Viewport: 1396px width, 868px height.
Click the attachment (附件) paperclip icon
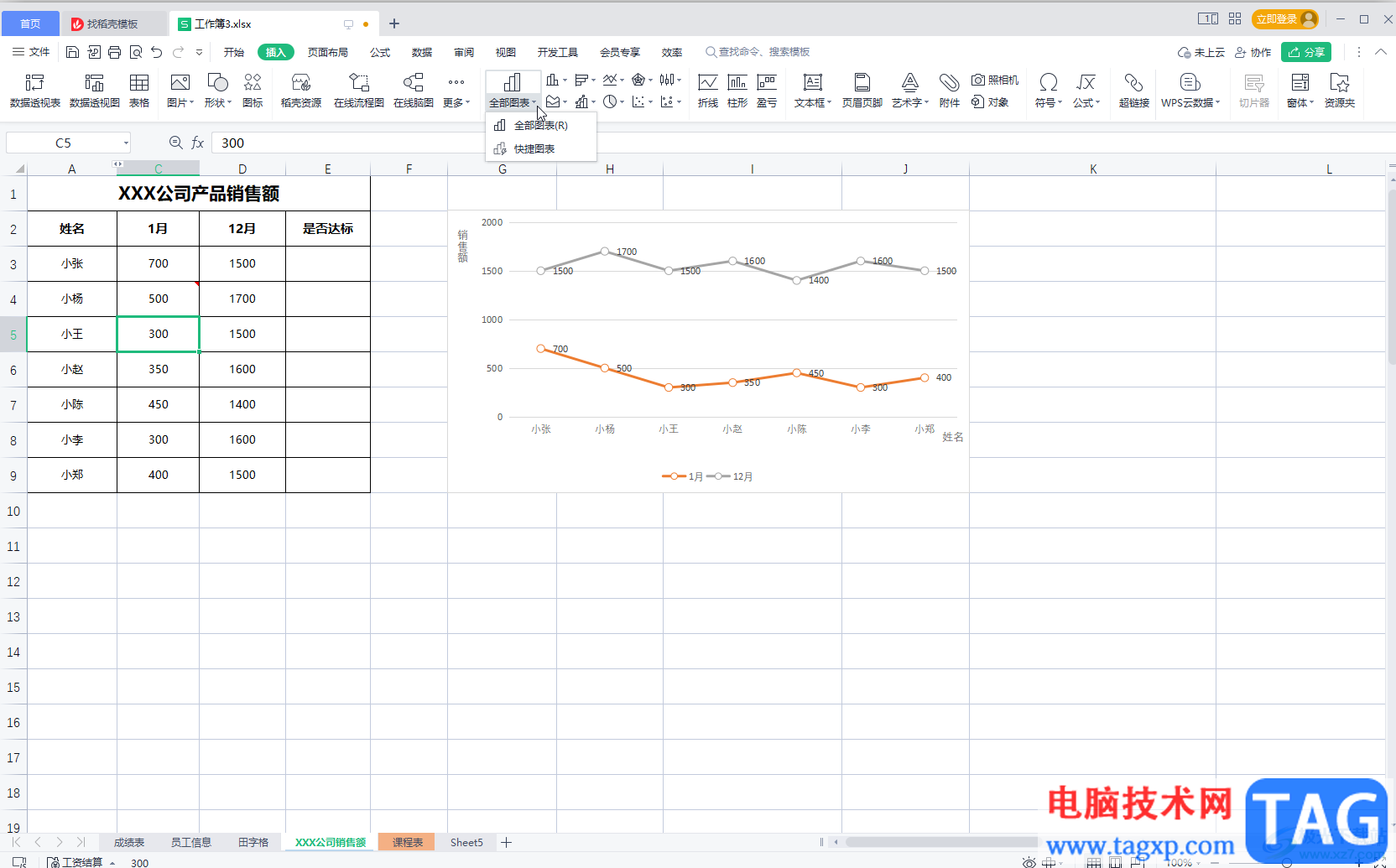pos(950,91)
